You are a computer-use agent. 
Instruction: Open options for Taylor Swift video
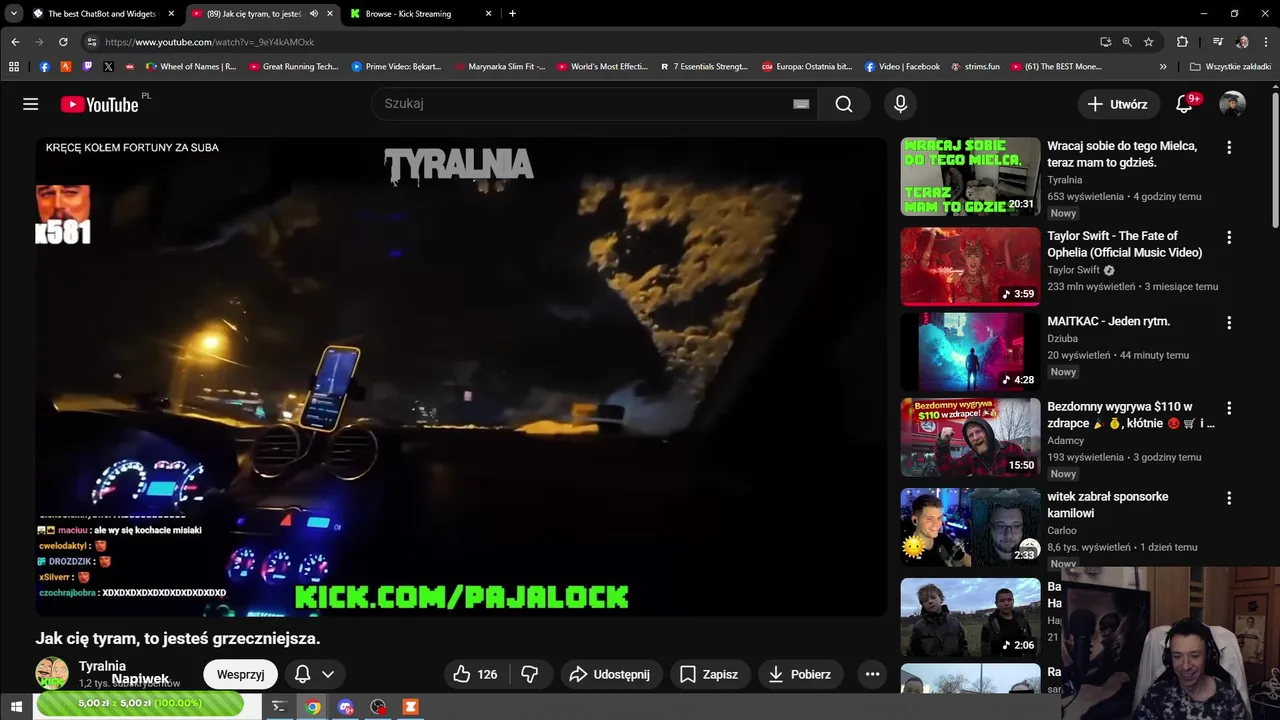[x=1229, y=237]
